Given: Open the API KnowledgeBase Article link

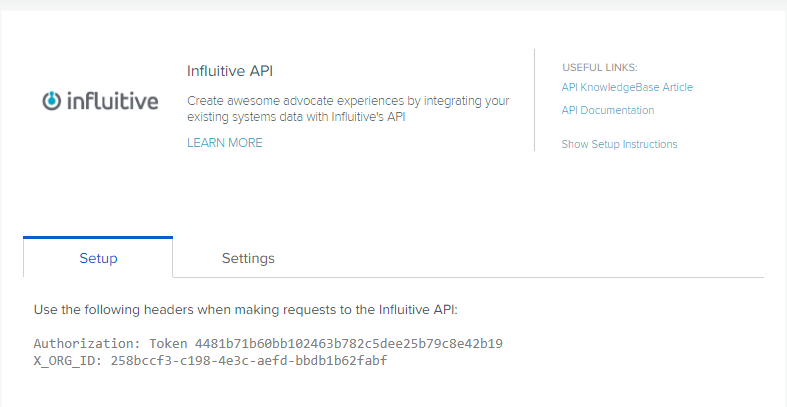Looking at the screenshot, I should pyautogui.click(x=627, y=87).
